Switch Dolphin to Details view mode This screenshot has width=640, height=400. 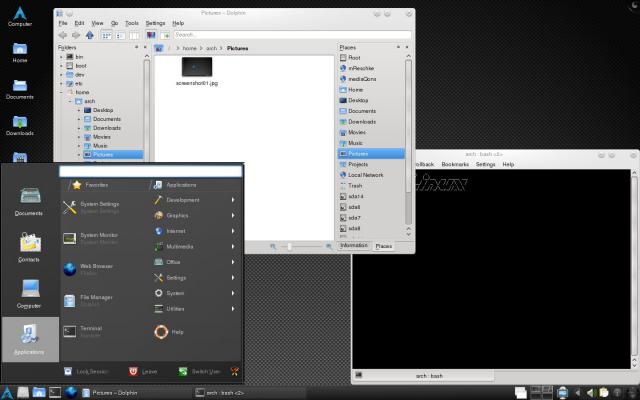click(120, 36)
